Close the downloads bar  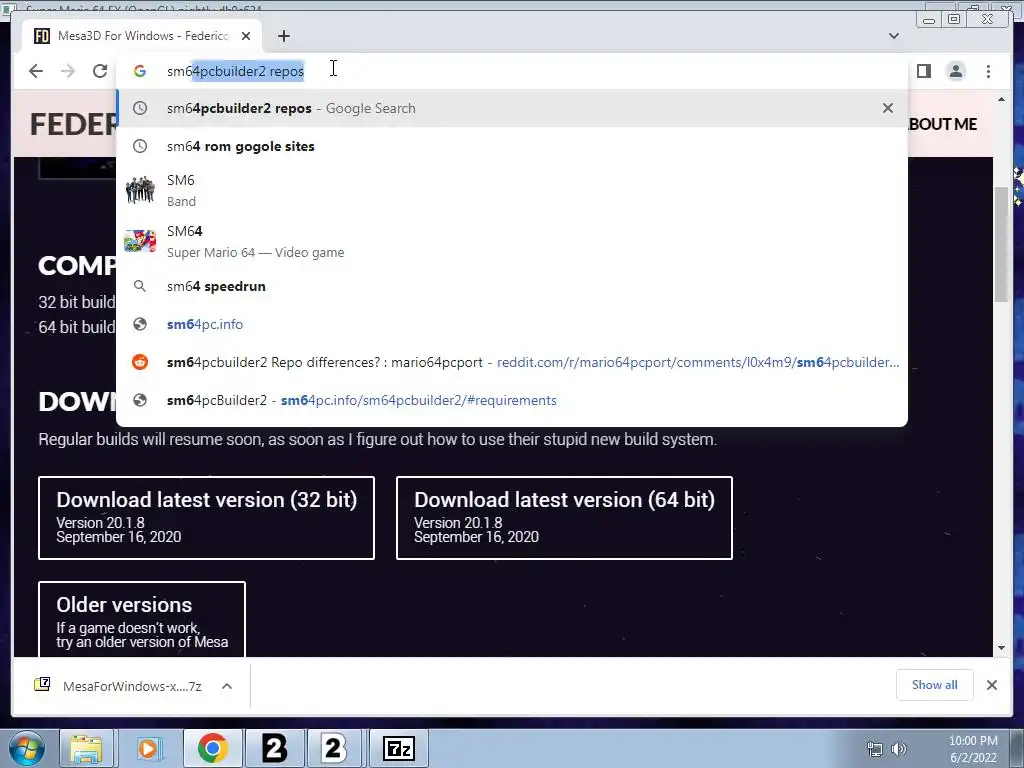point(991,684)
